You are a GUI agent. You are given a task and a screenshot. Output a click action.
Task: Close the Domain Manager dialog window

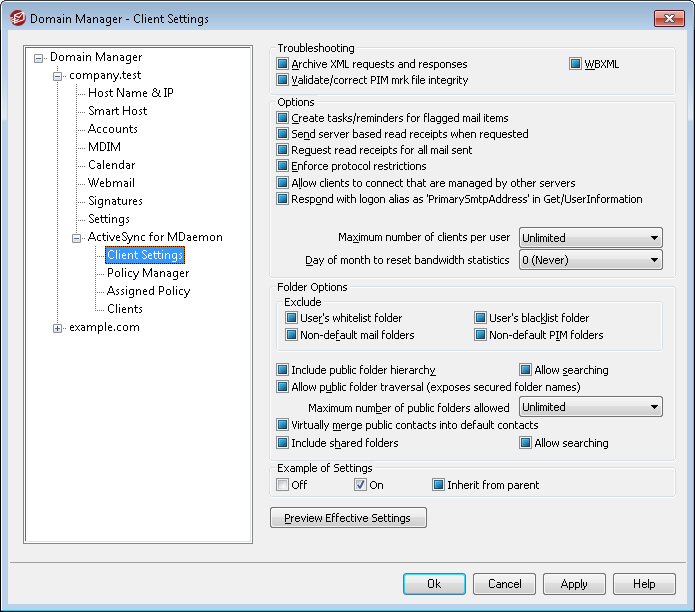669,19
